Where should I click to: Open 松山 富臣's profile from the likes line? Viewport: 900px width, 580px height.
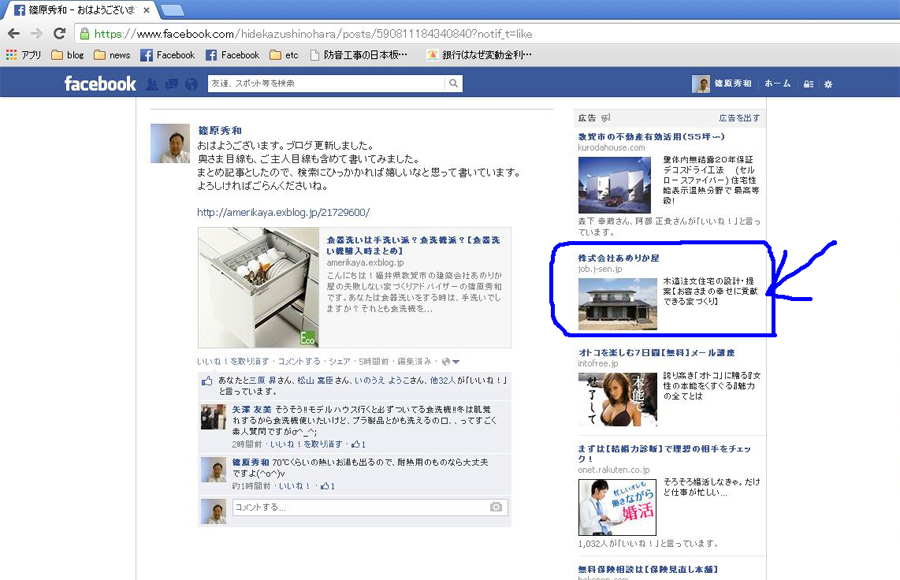(315, 380)
